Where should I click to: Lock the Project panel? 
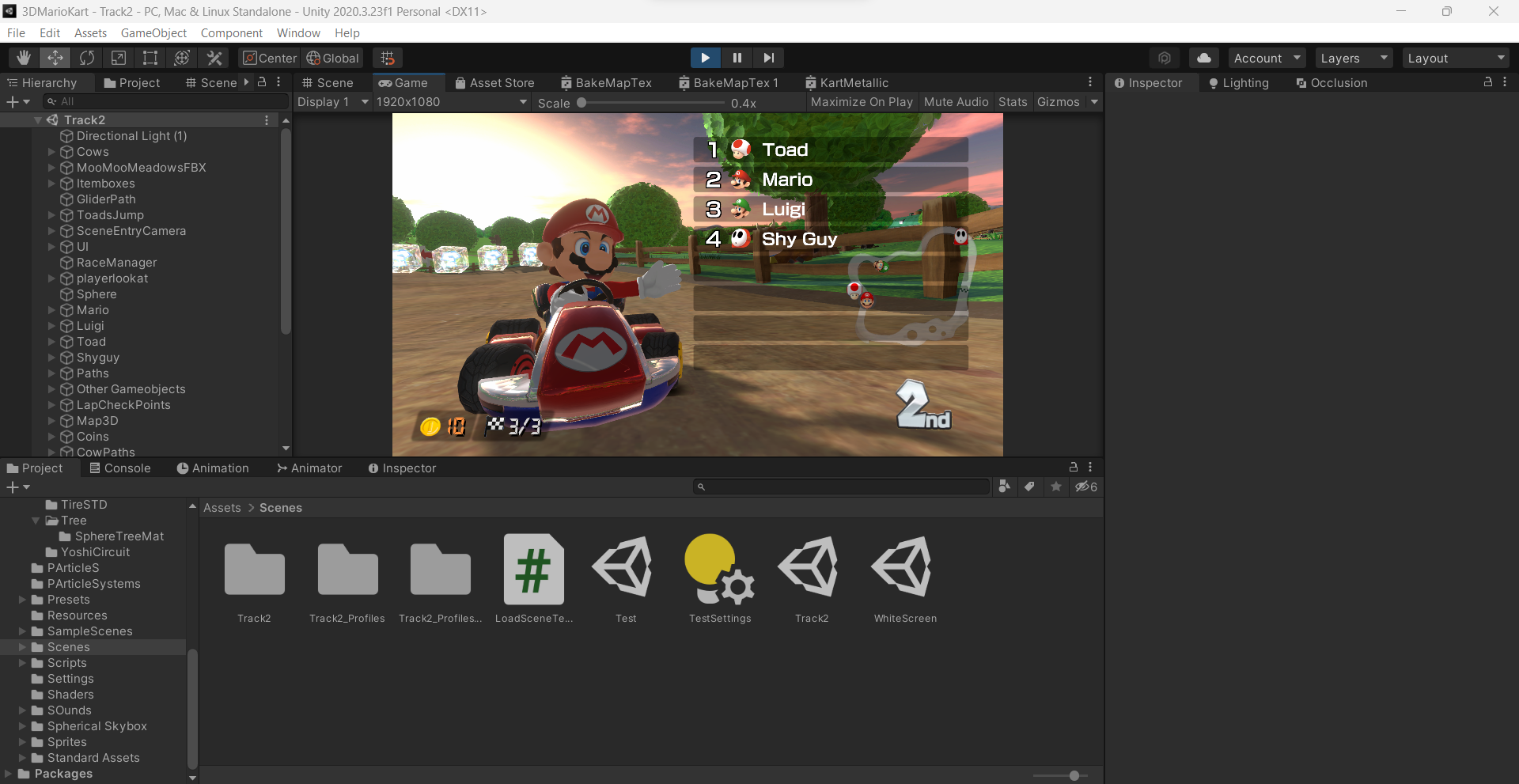click(x=1074, y=468)
